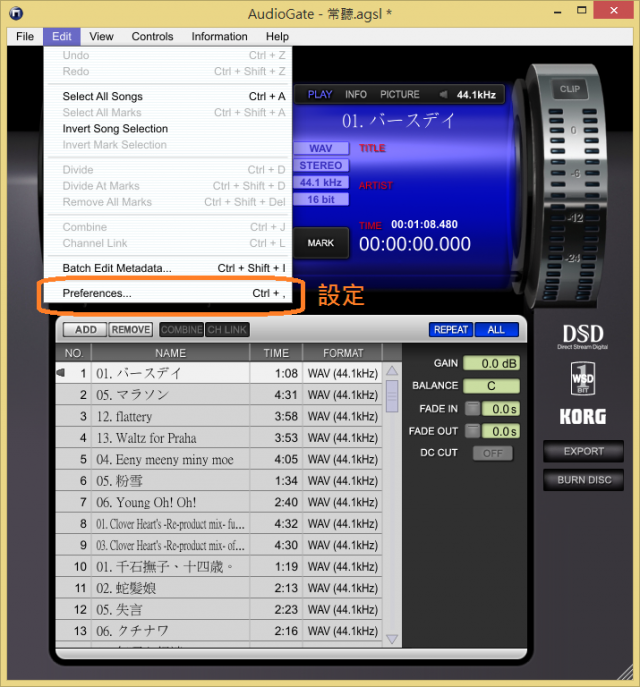Click the FORMAT column header

coord(343,353)
